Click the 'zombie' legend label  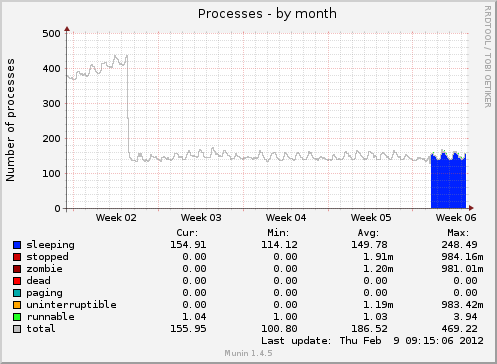[44, 269]
